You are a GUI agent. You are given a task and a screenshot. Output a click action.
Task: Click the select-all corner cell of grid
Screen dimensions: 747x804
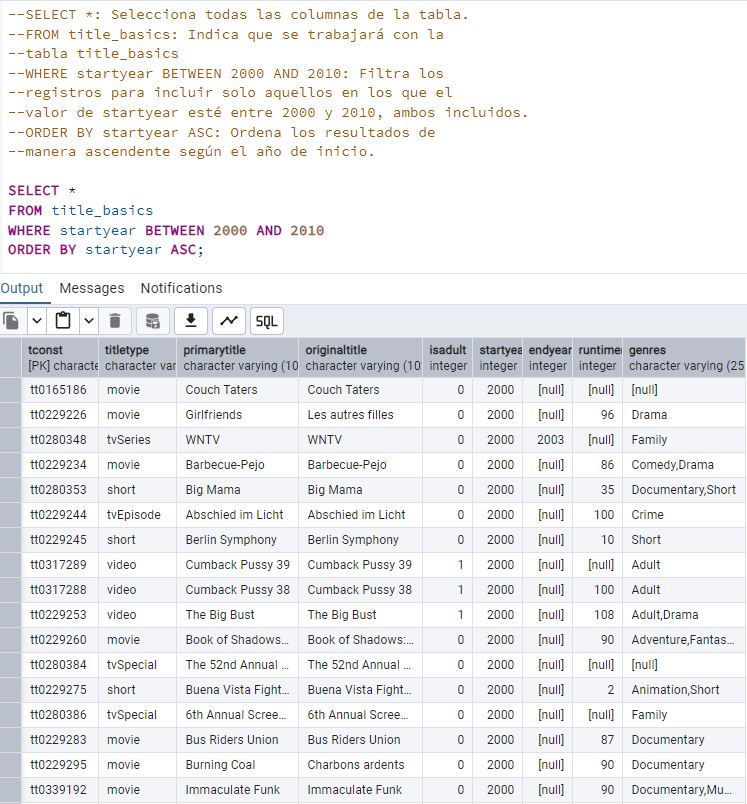coord(11,358)
